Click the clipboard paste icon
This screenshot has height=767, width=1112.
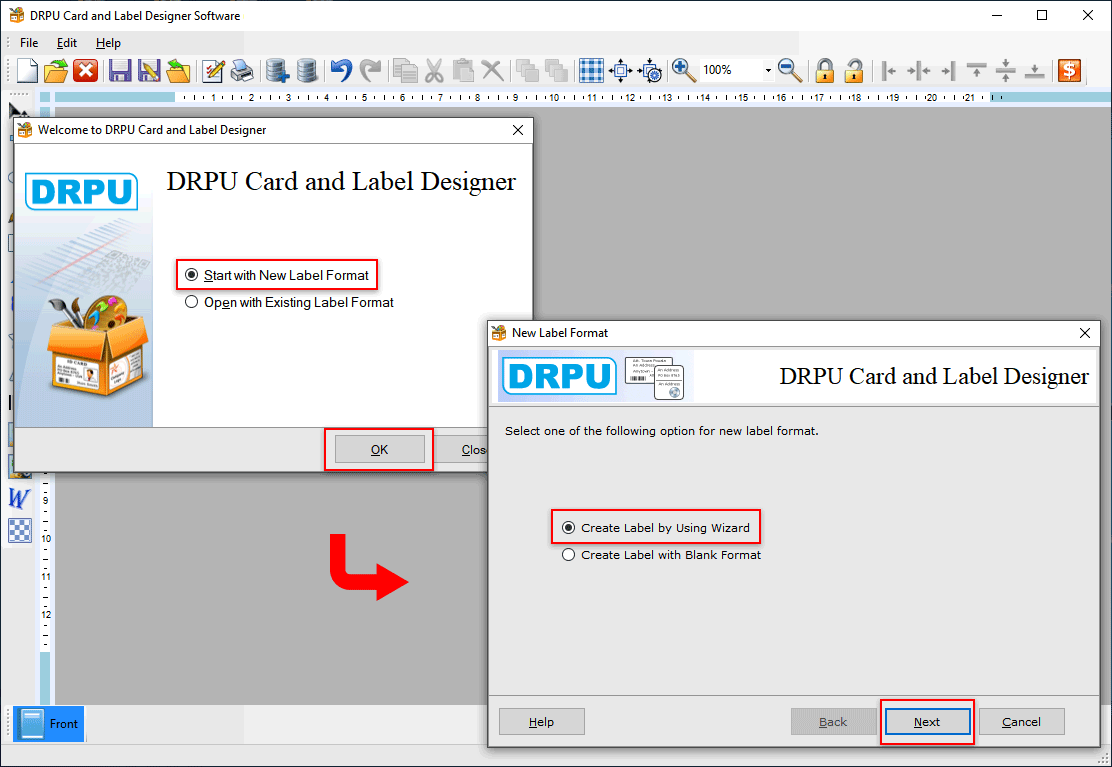click(x=463, y=70)
